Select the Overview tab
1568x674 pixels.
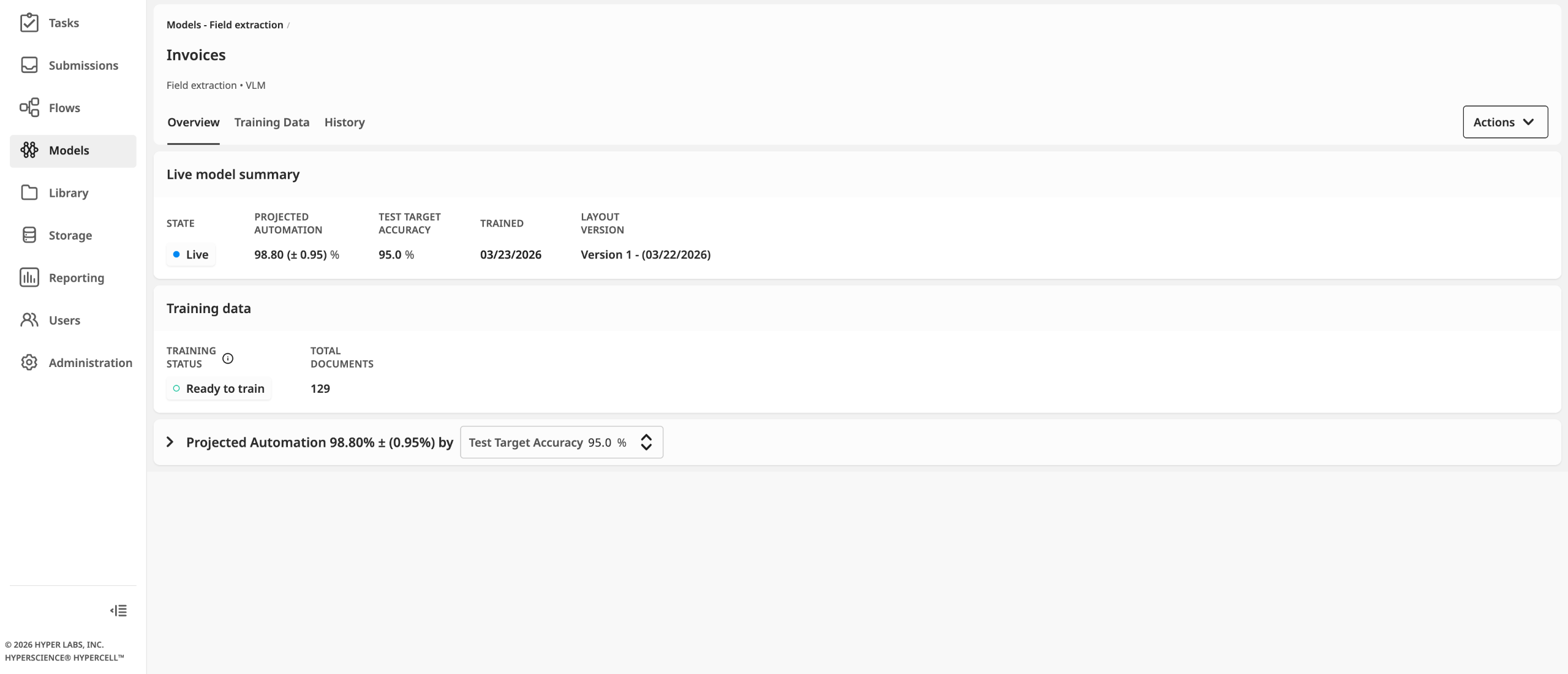tap(193, 123)
